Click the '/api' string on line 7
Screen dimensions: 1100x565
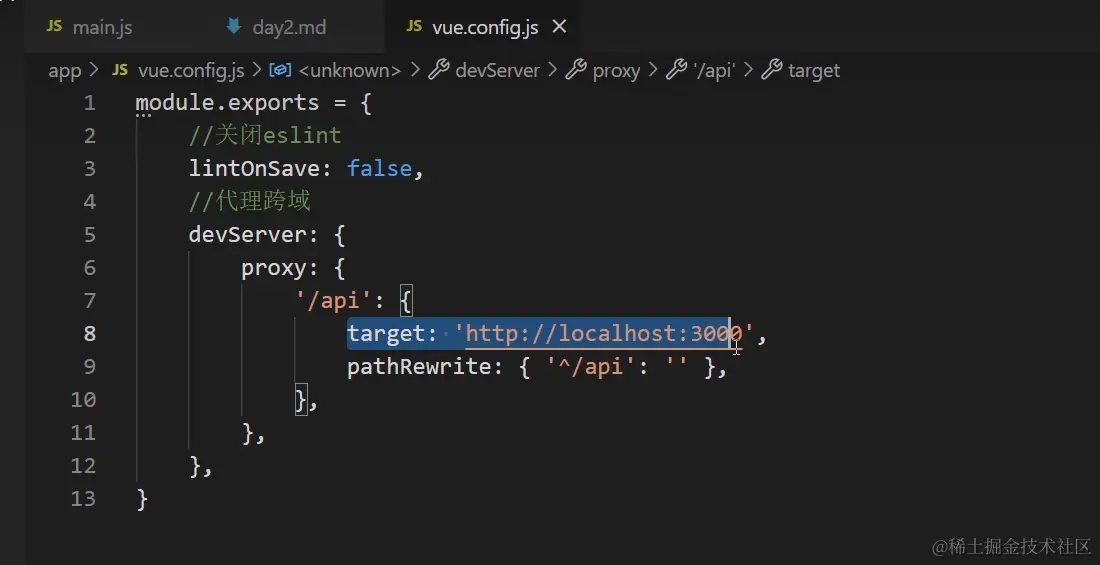click(x=333, y=301)
